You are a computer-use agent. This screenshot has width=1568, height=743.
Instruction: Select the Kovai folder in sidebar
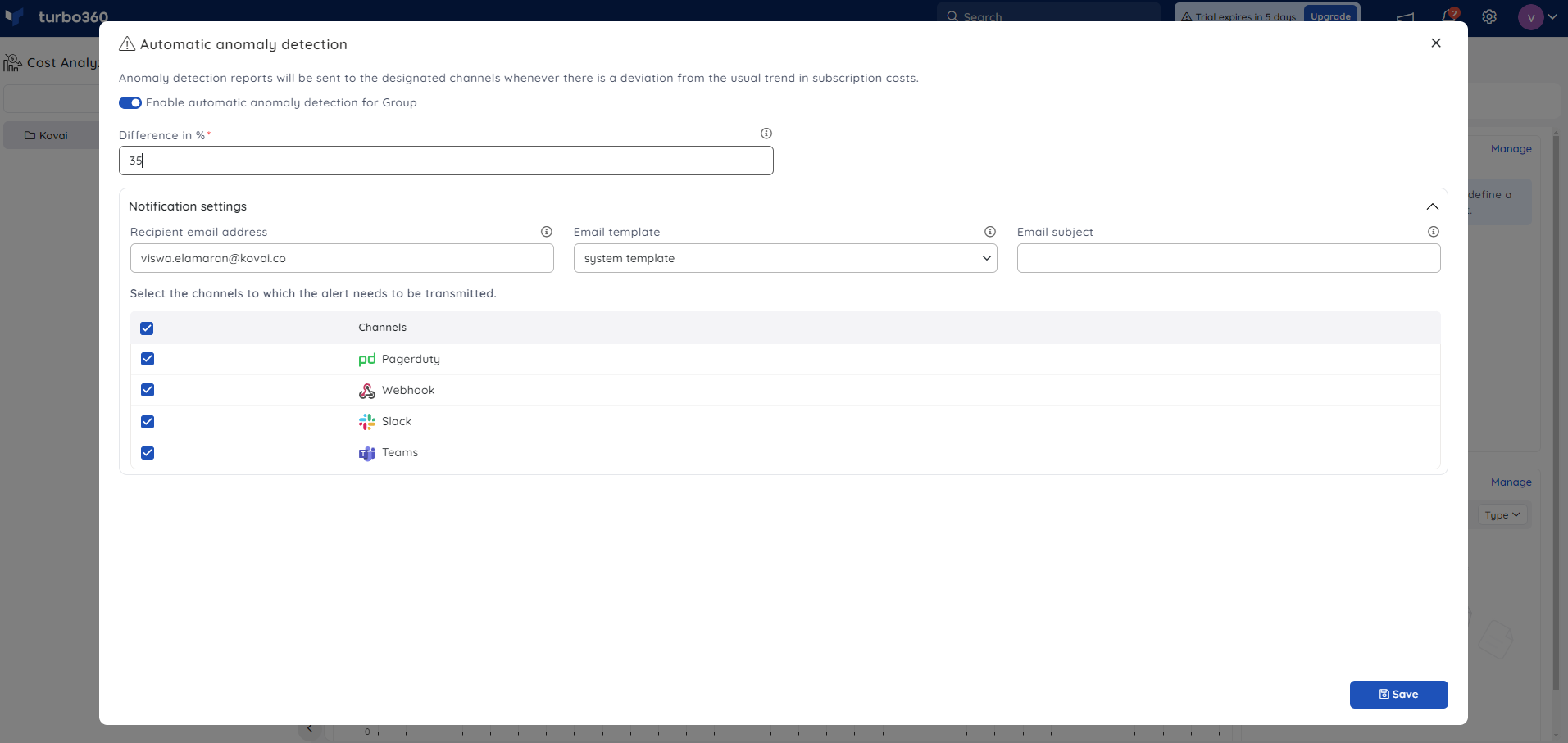(52, 136)
